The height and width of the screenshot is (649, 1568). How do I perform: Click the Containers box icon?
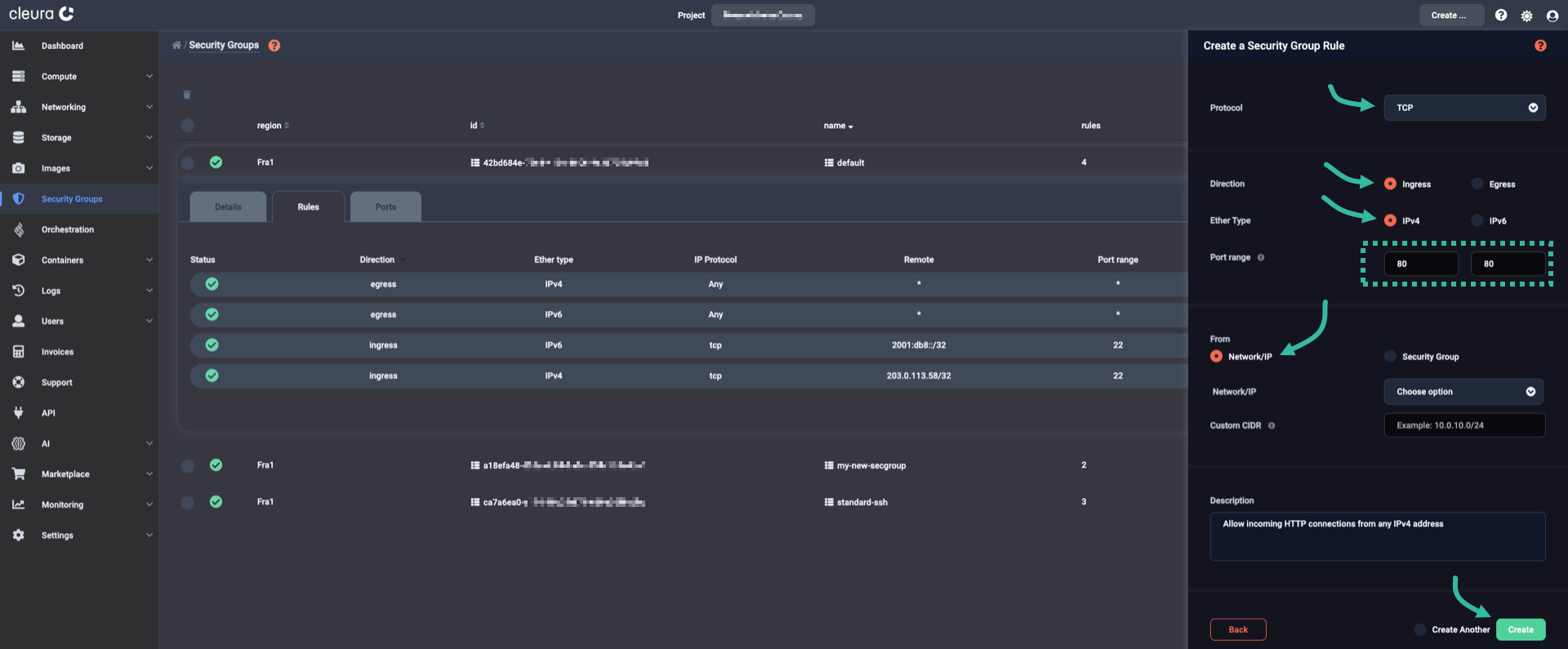(18, 260)
